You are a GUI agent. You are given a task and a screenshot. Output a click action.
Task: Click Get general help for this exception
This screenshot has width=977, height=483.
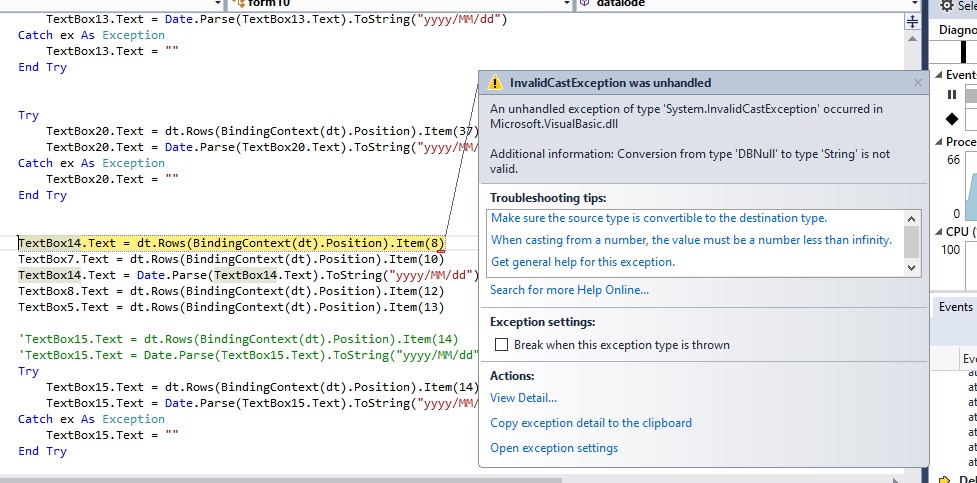tap(582, 262)
